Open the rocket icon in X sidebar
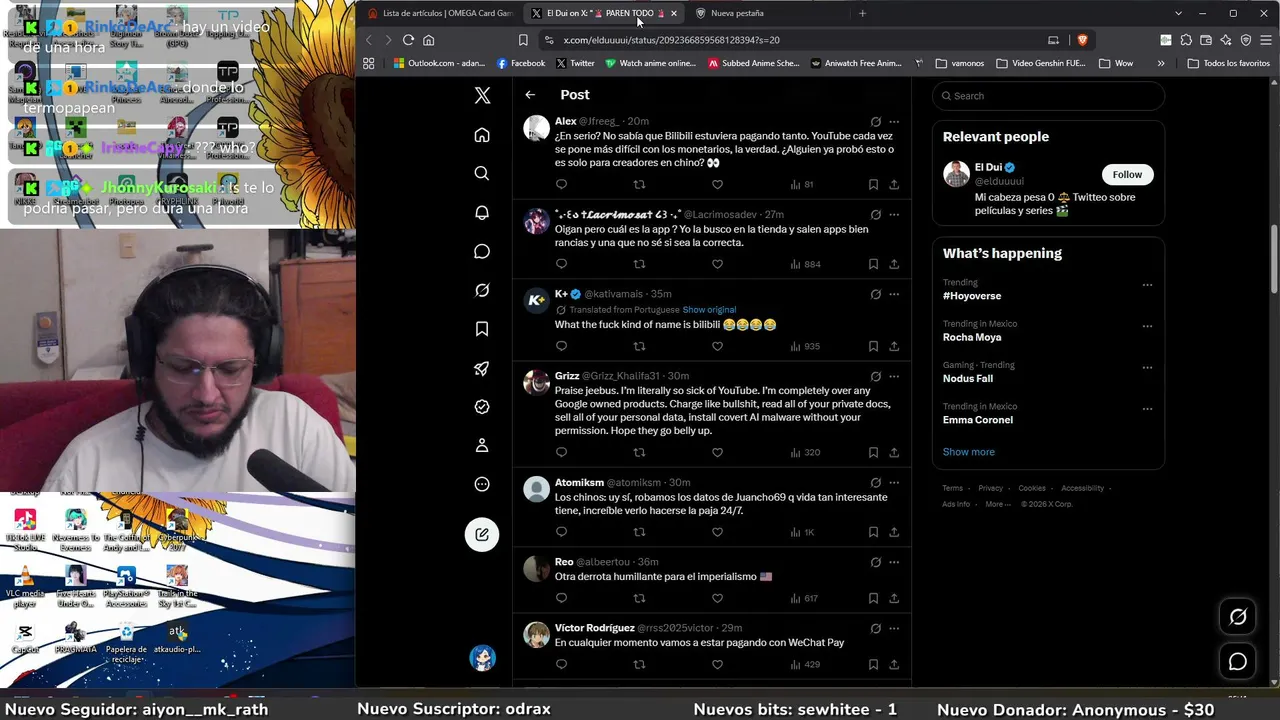Screen dimensions: 1280x720 (482, 368)
